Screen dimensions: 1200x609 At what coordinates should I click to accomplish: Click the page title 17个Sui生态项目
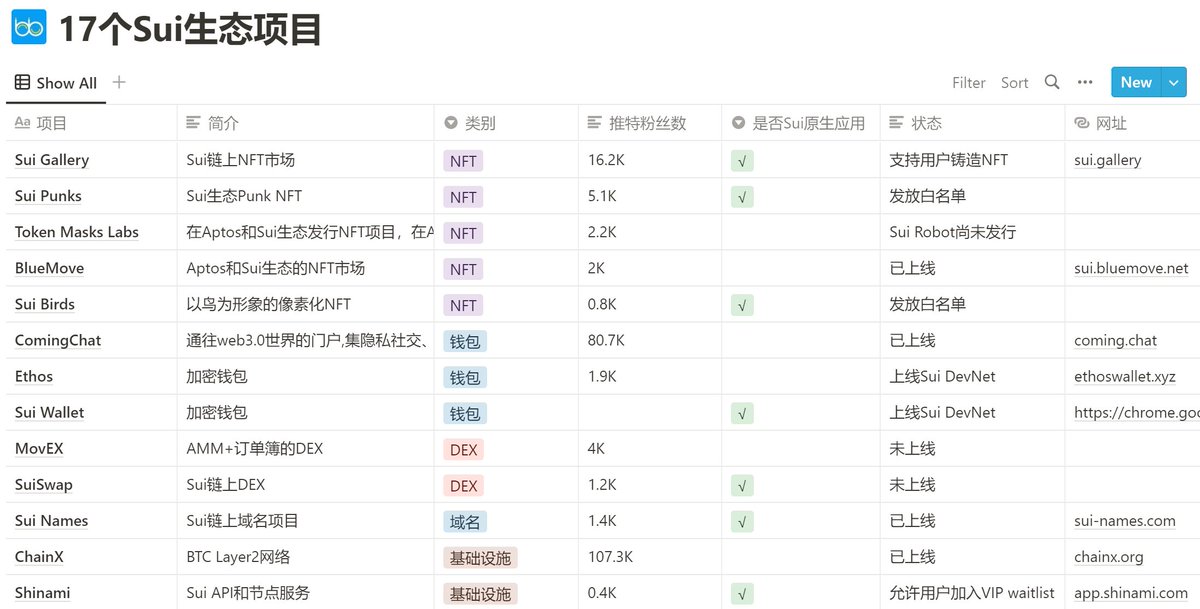tap(191, 29)
